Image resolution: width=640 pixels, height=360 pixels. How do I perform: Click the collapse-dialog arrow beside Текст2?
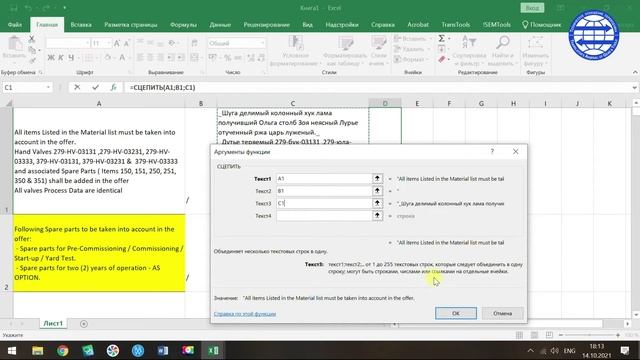tap(377, 191)
